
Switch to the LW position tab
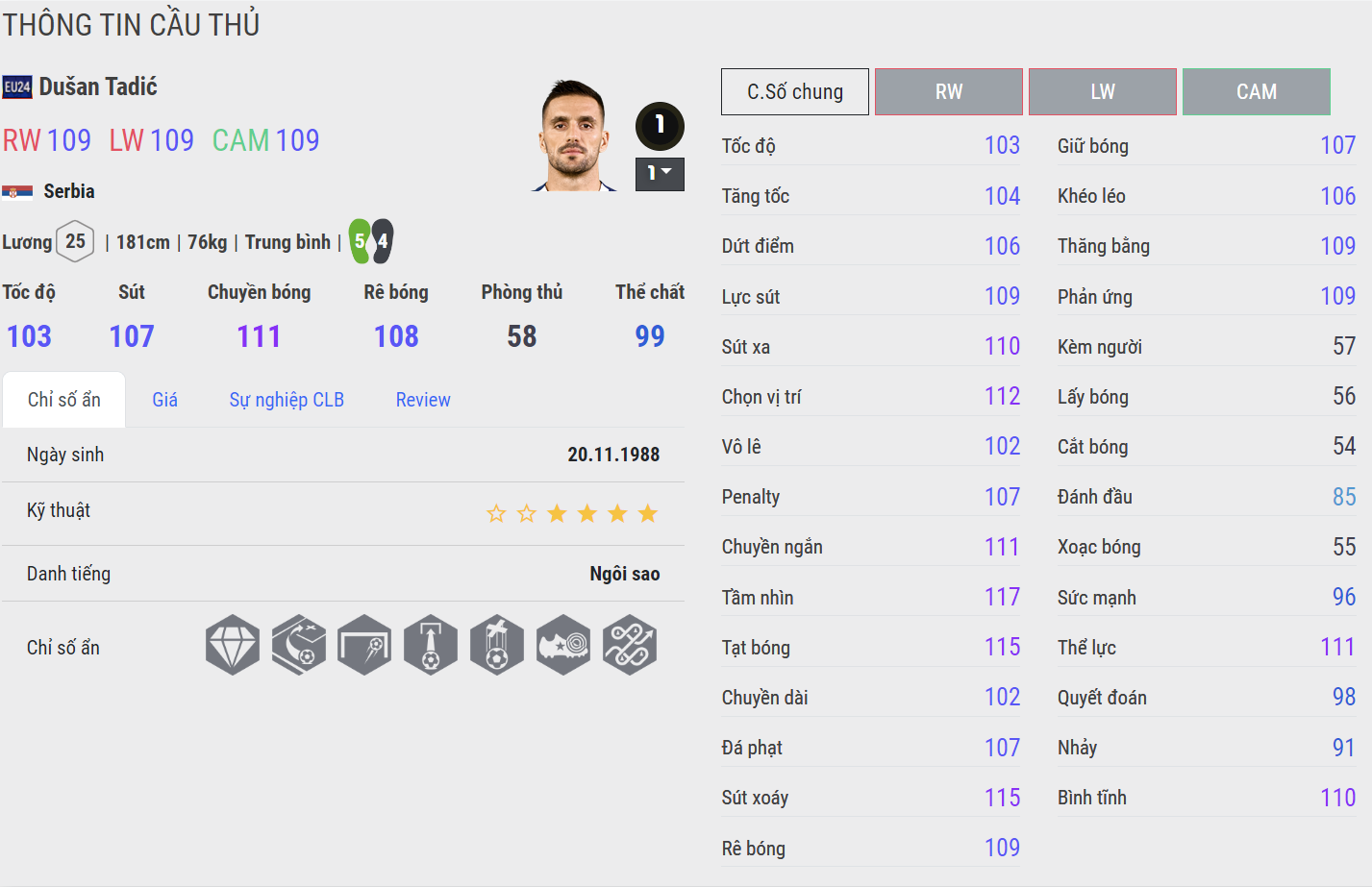1103,92
